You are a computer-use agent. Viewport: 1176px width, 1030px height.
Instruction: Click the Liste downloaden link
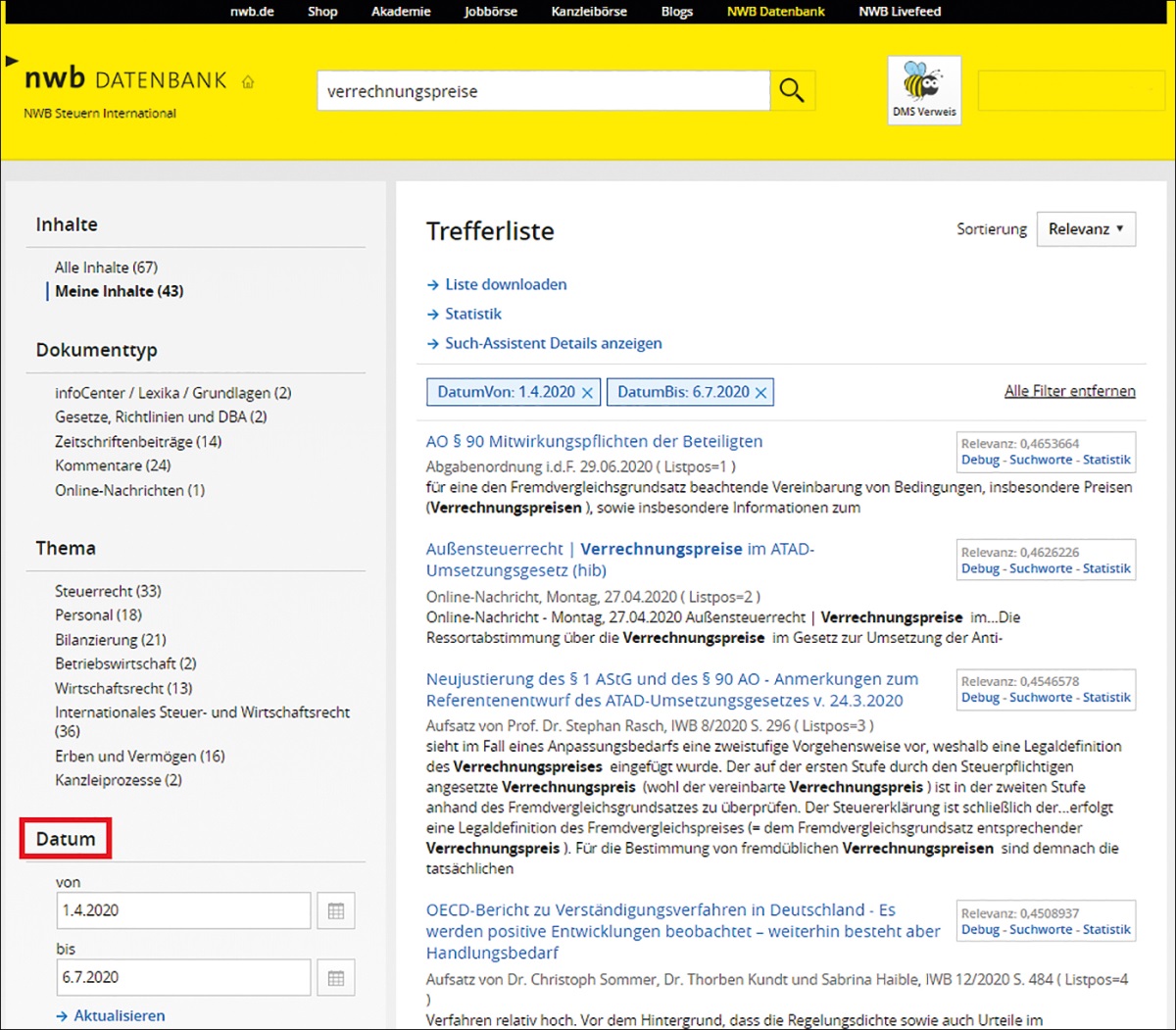[506, 284]
